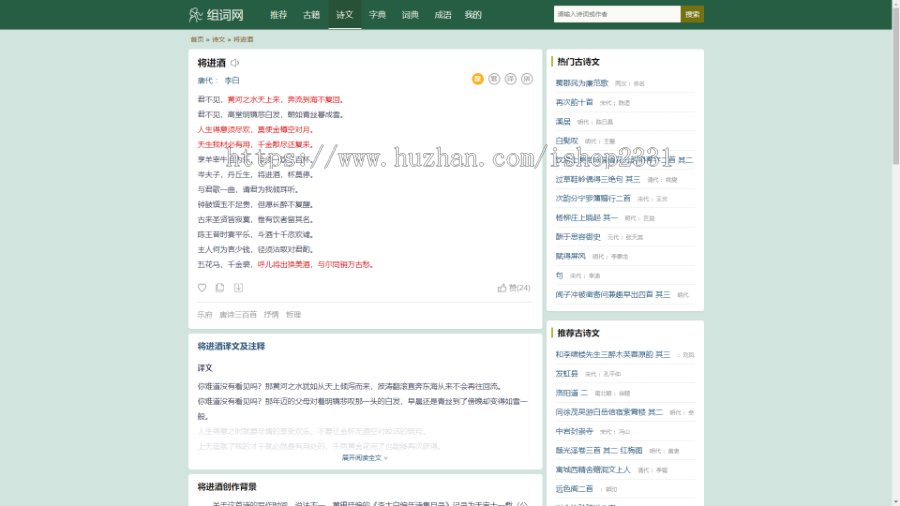
Task: Open author link 李白
Action: pyautogui.click(x=232, y=81)
